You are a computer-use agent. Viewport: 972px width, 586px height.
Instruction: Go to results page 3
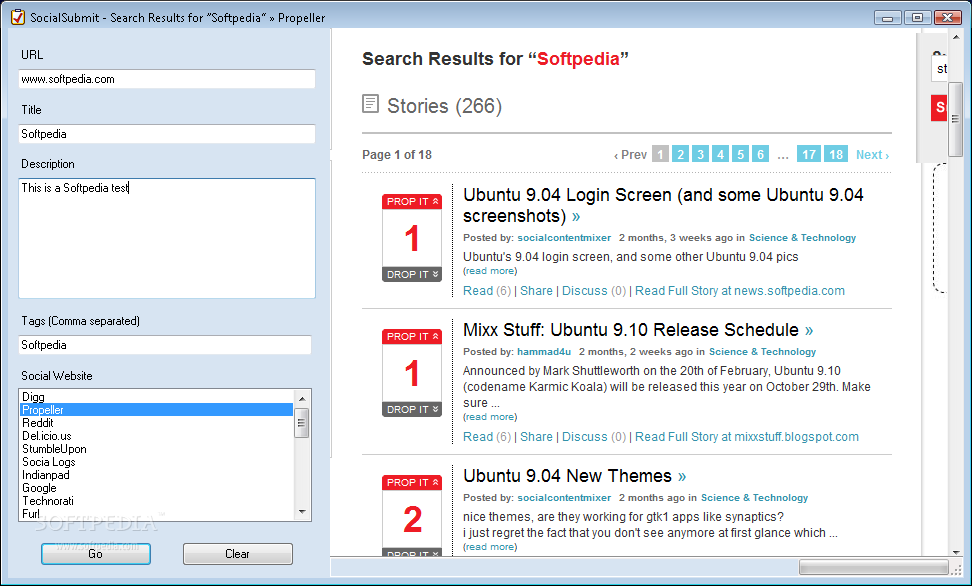[x=700, y=154]
